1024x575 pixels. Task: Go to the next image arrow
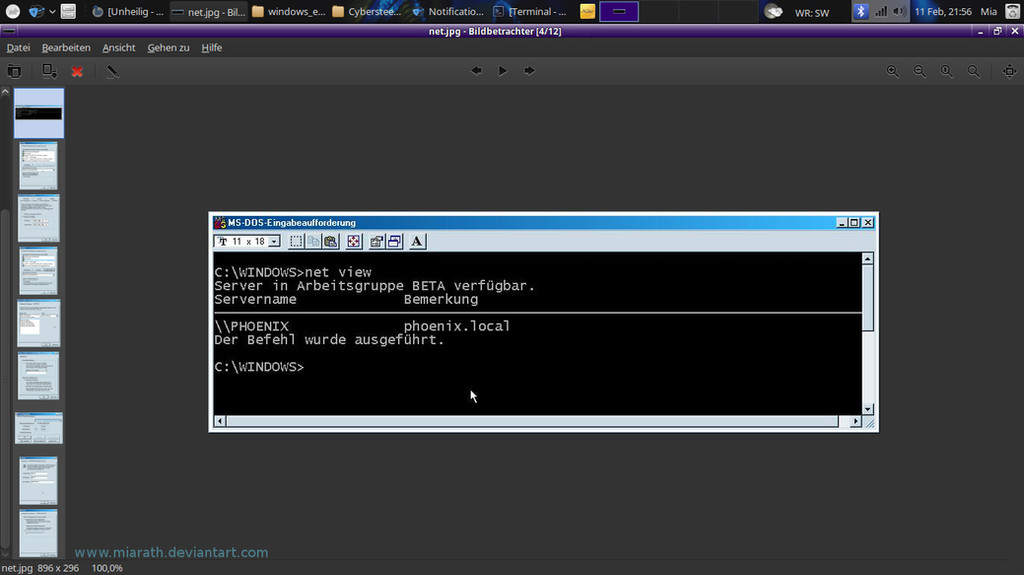[x=529, y=71]
